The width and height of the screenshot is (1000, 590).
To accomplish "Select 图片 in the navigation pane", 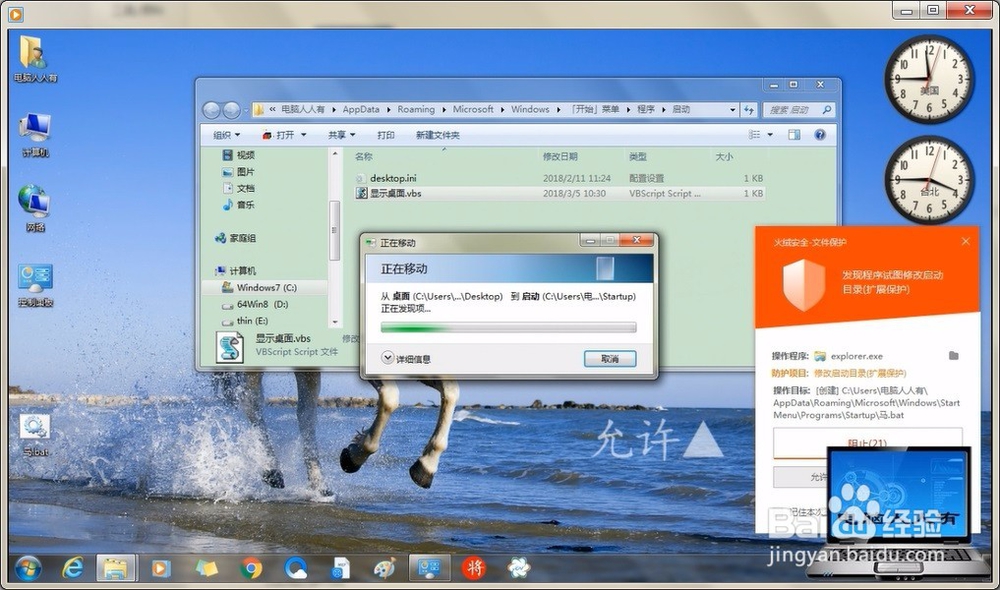I will [x=245, y=172].
